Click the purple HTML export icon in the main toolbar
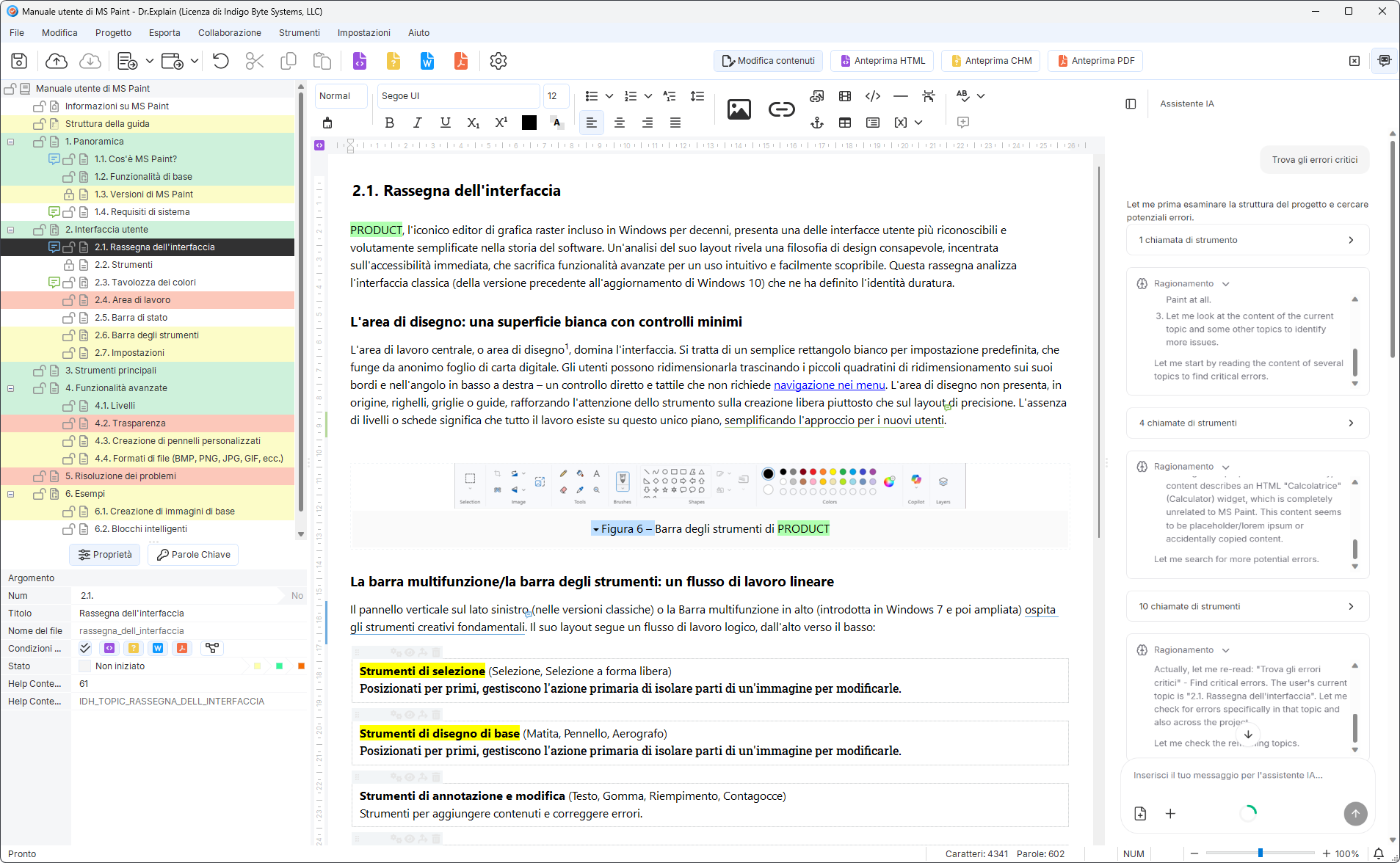Image resolution: width=1400 pixels, height=863 pixels. click(x=360, y=61)
